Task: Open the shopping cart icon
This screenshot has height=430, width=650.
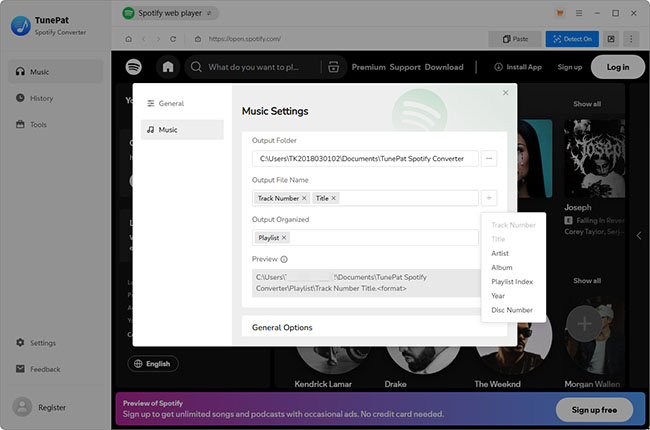Action: 560,13
